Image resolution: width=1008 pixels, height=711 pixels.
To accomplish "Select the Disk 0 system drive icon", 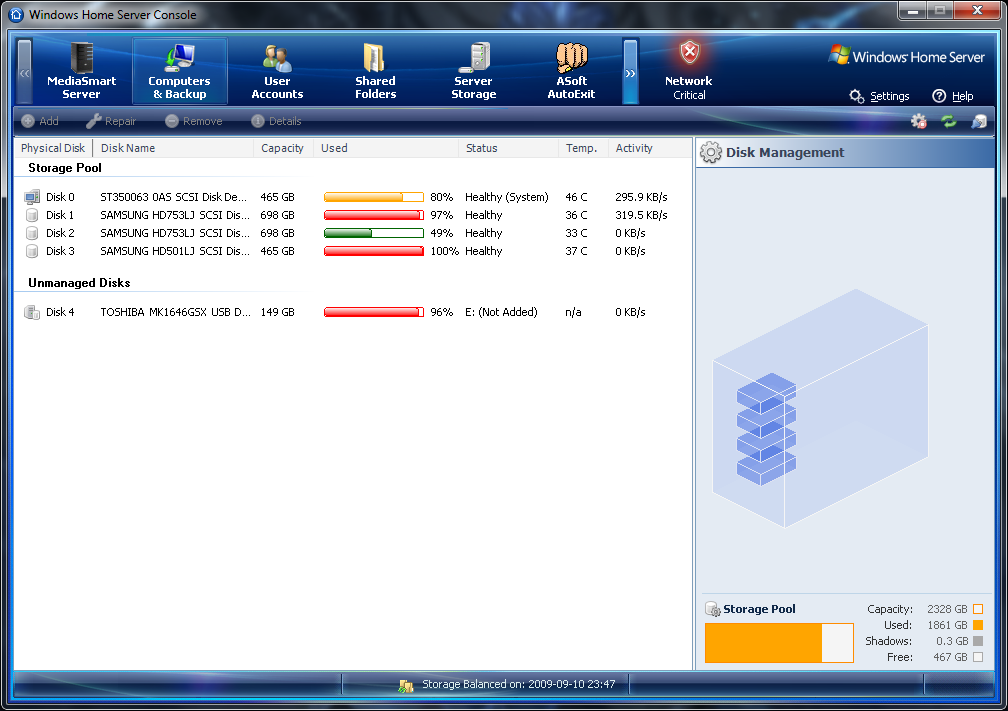I will coord(32,197).
